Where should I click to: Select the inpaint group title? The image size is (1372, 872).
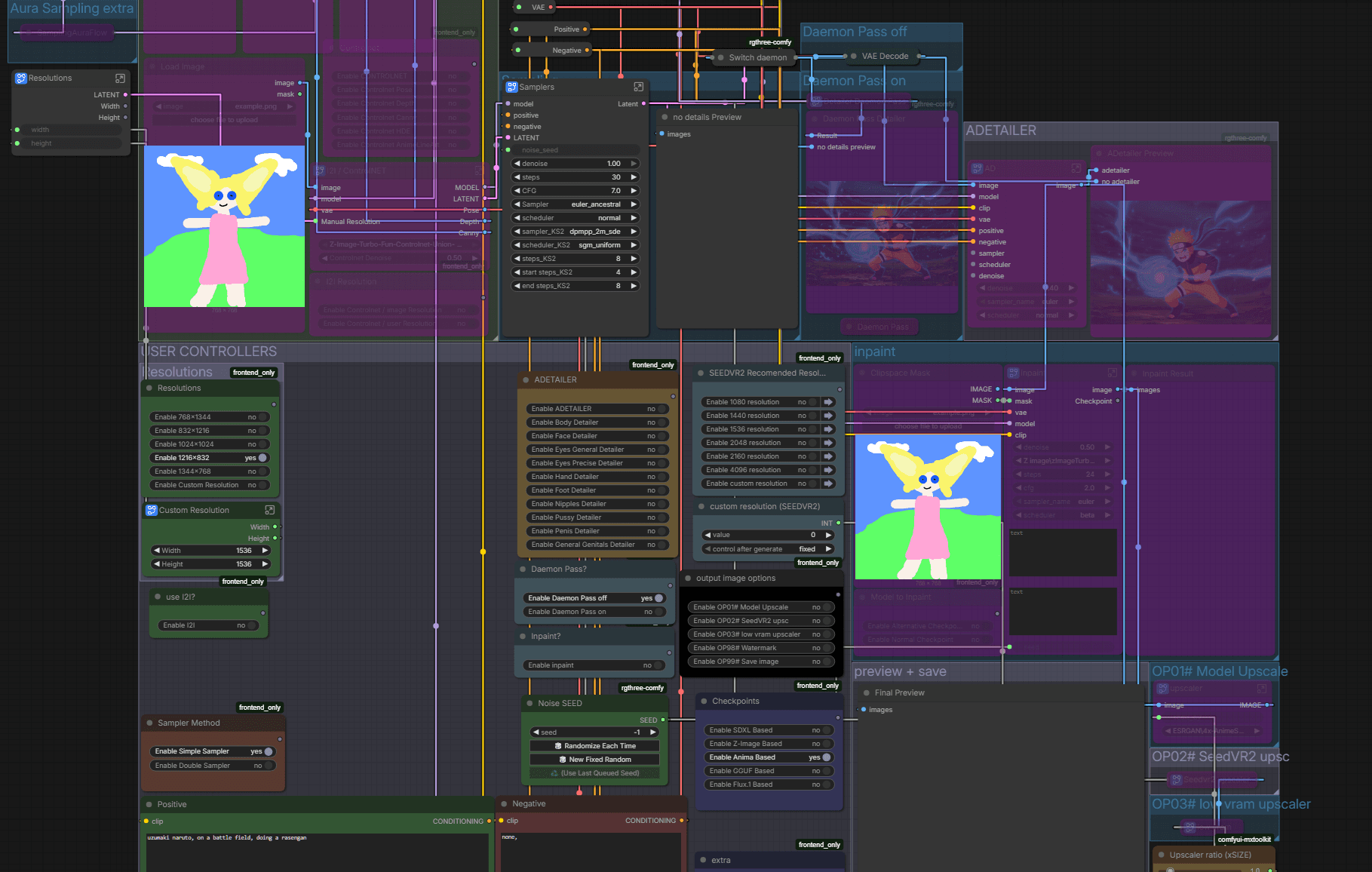[x=874, y=352]
